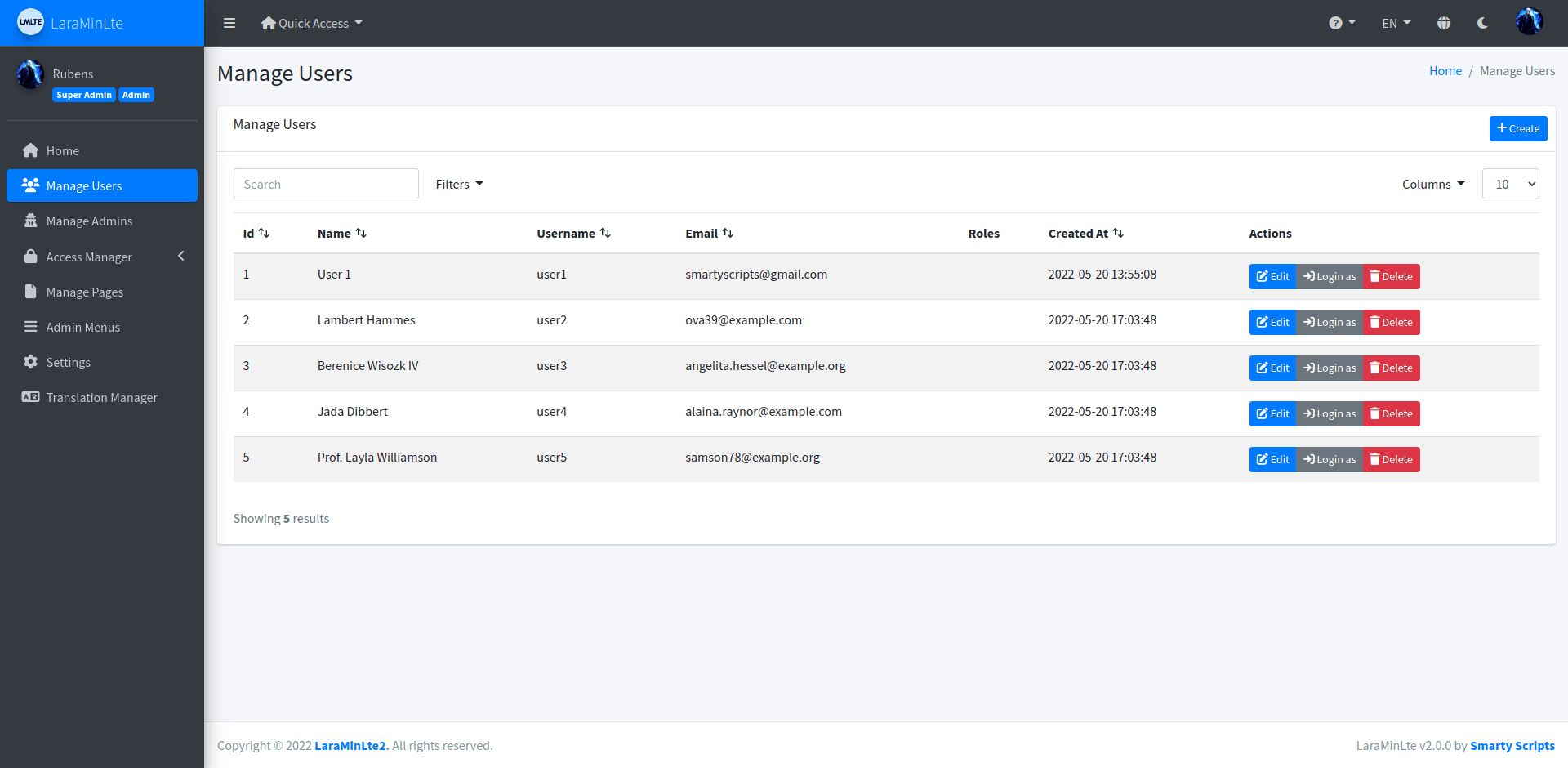Image resolution: width=1568 pixels, height=768 pixels.
Task: Click username user5 cell
Action: point(551,458)
